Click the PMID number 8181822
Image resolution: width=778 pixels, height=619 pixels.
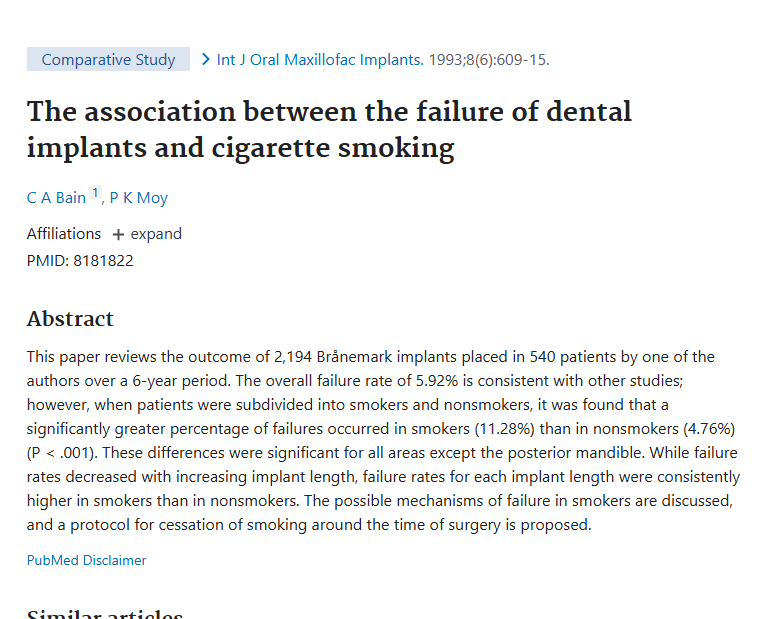pyautogui.click(x=103, y=260)
